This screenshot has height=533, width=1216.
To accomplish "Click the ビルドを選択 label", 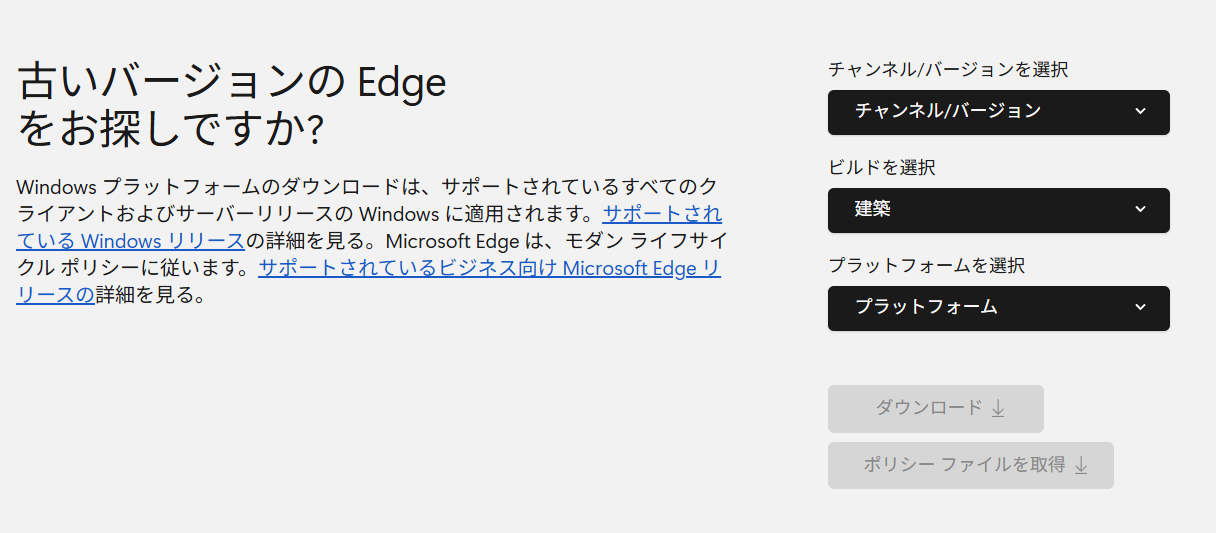I will pos(882,168).
